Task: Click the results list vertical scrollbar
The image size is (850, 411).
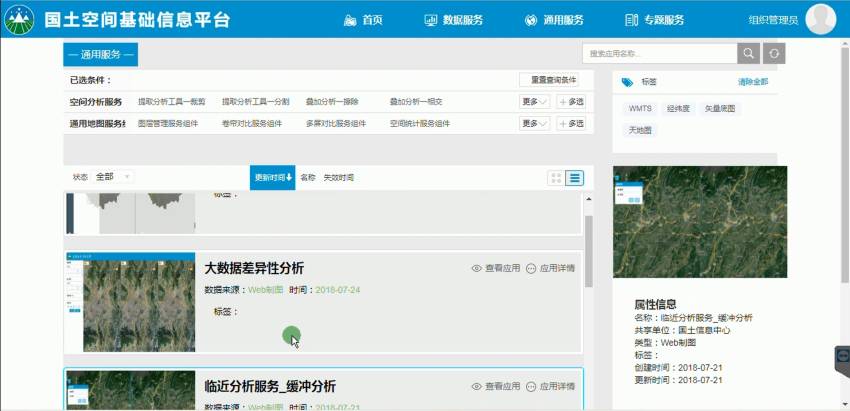Action: (588, 250)
